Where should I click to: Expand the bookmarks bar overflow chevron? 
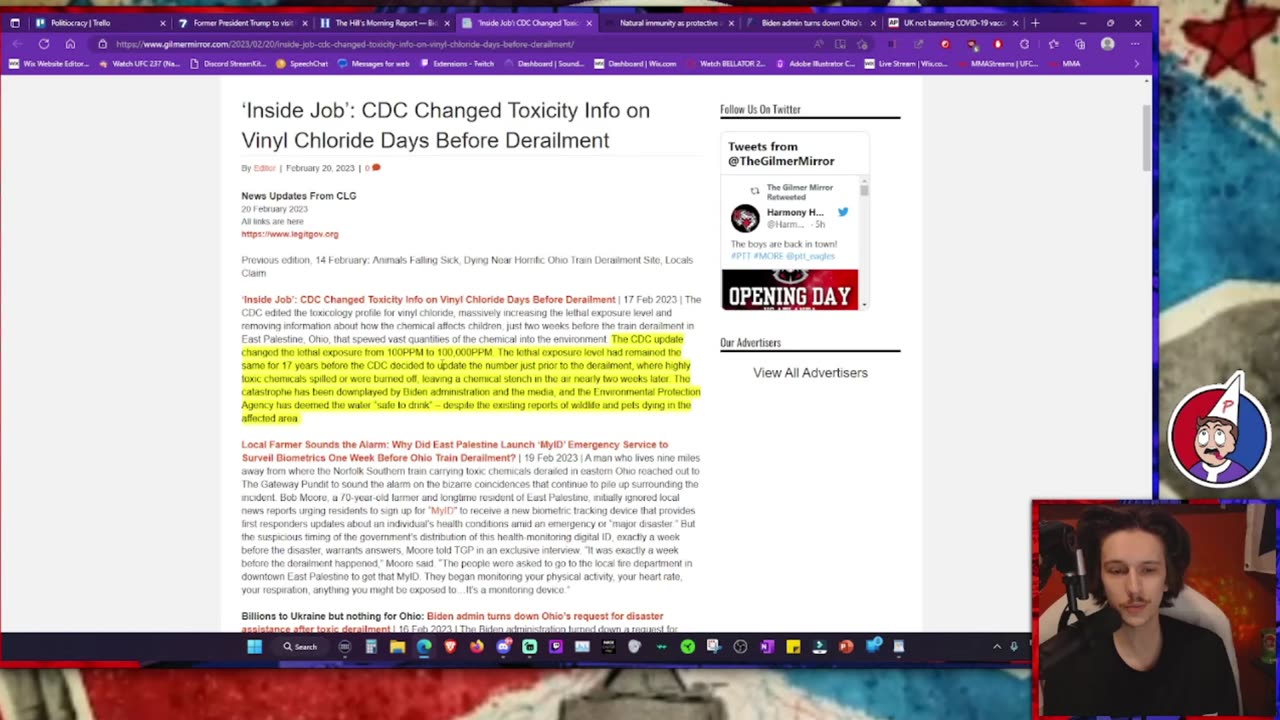pos(1136,64)
